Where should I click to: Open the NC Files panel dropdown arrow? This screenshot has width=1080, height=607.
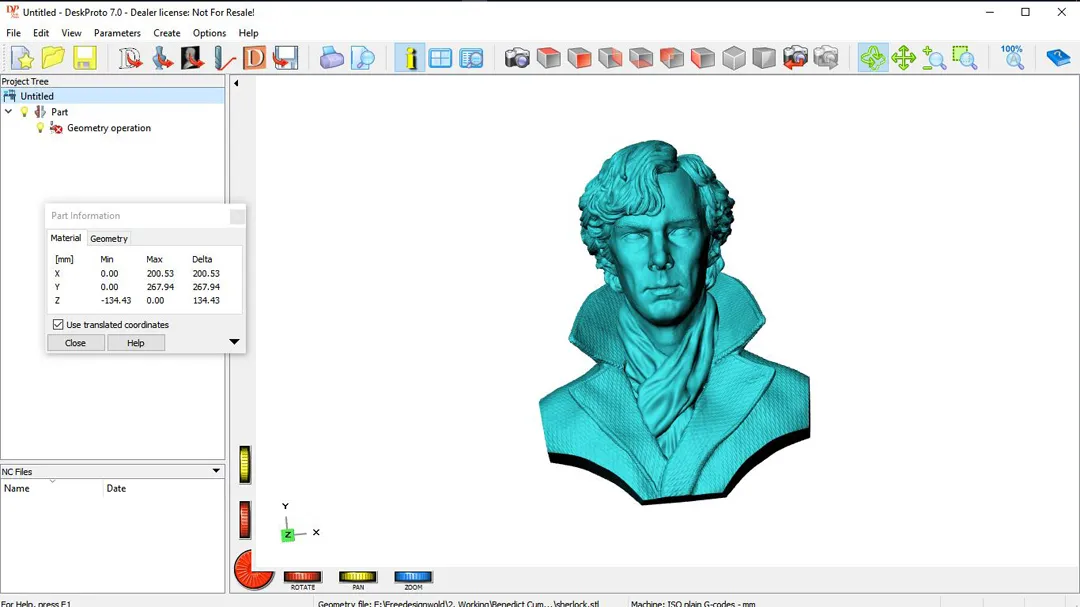pyautogui.click(x=216, y=471)
